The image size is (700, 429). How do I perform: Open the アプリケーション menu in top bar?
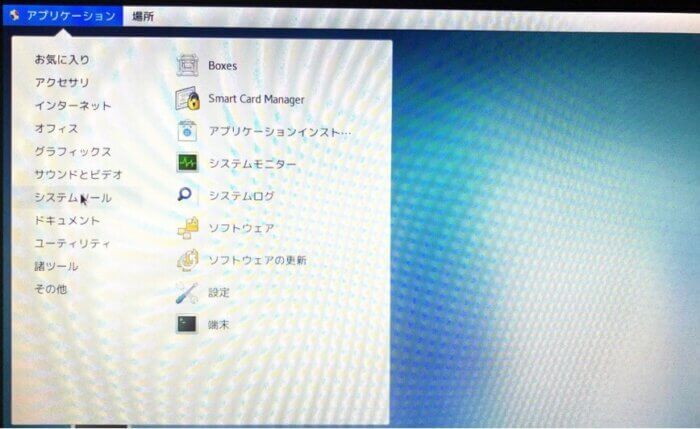click(62, 16)
